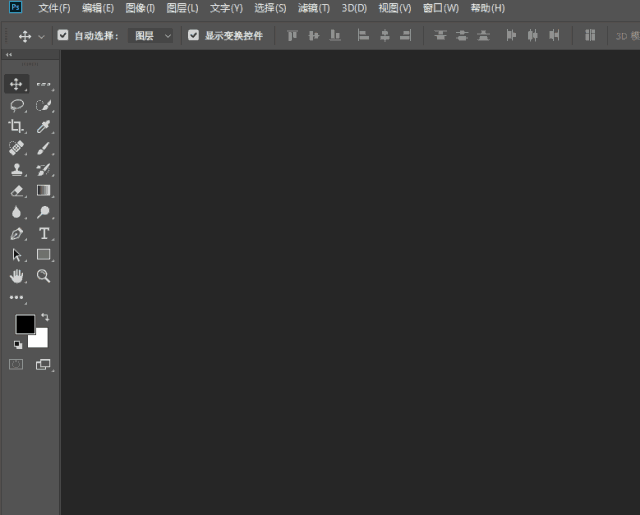Collapse the toolbox panel double-arrow
The image size is (640, 515).
tap(9, 54)
